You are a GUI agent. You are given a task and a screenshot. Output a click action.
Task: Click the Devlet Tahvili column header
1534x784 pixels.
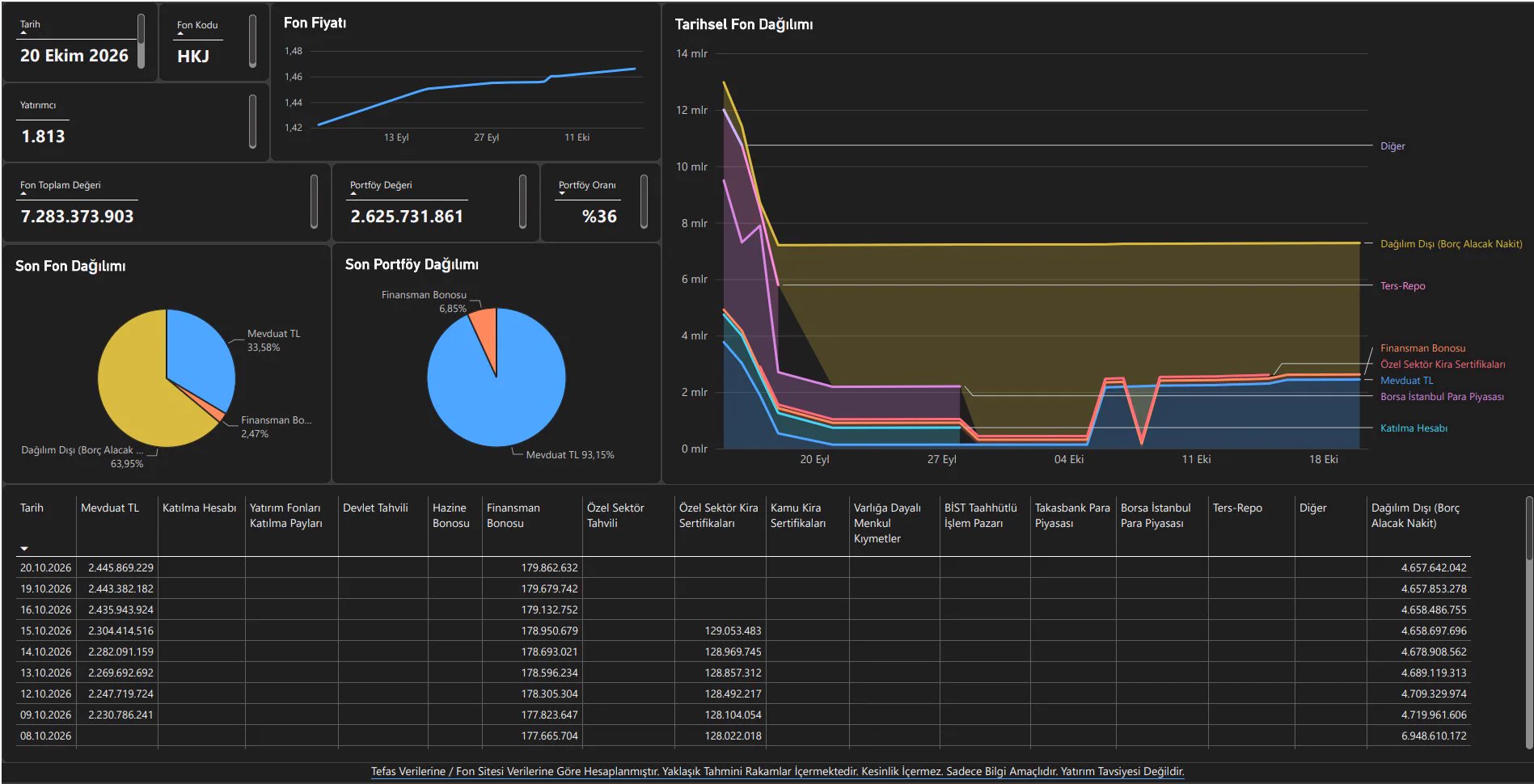point(375,508)
